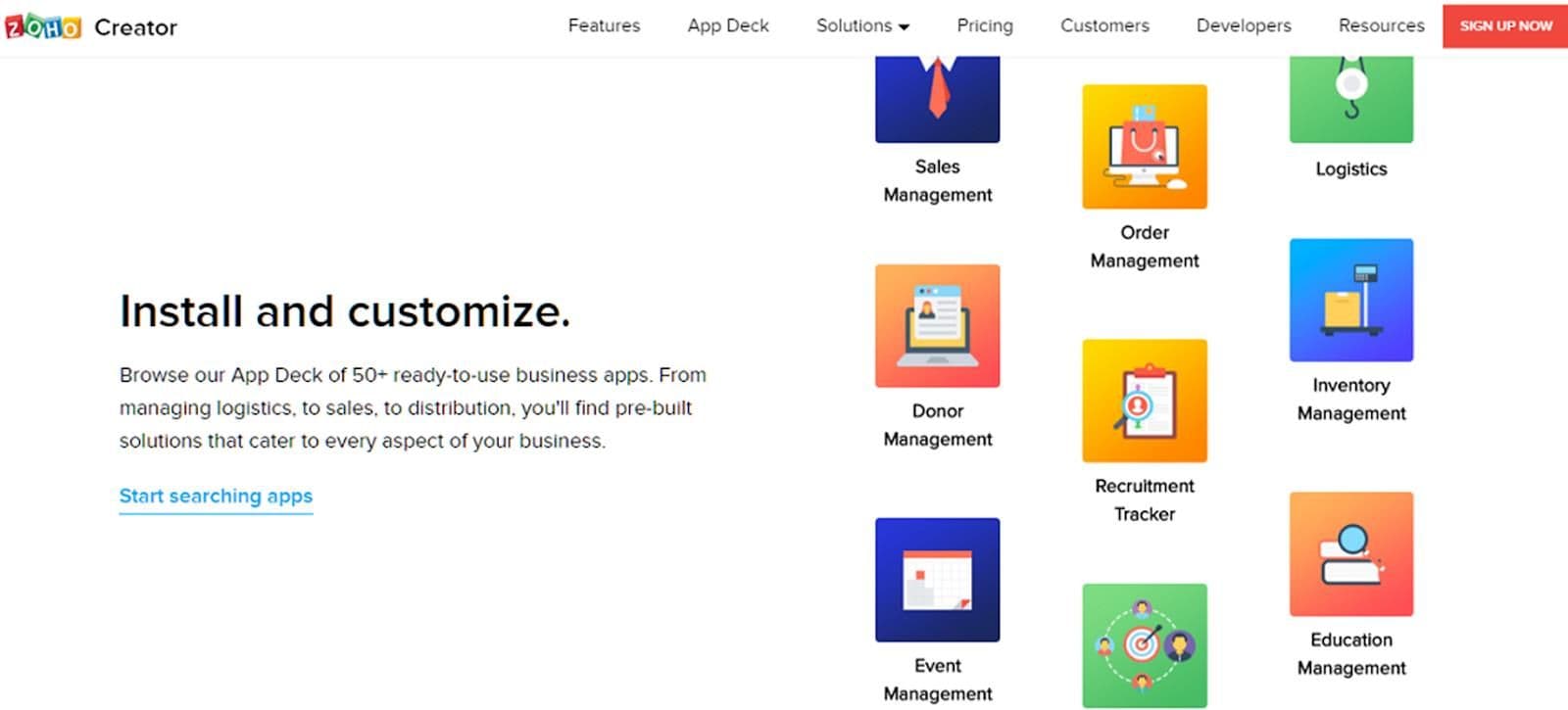View the Customers page
The image size is (1568, 710).
coord(1104,25)
